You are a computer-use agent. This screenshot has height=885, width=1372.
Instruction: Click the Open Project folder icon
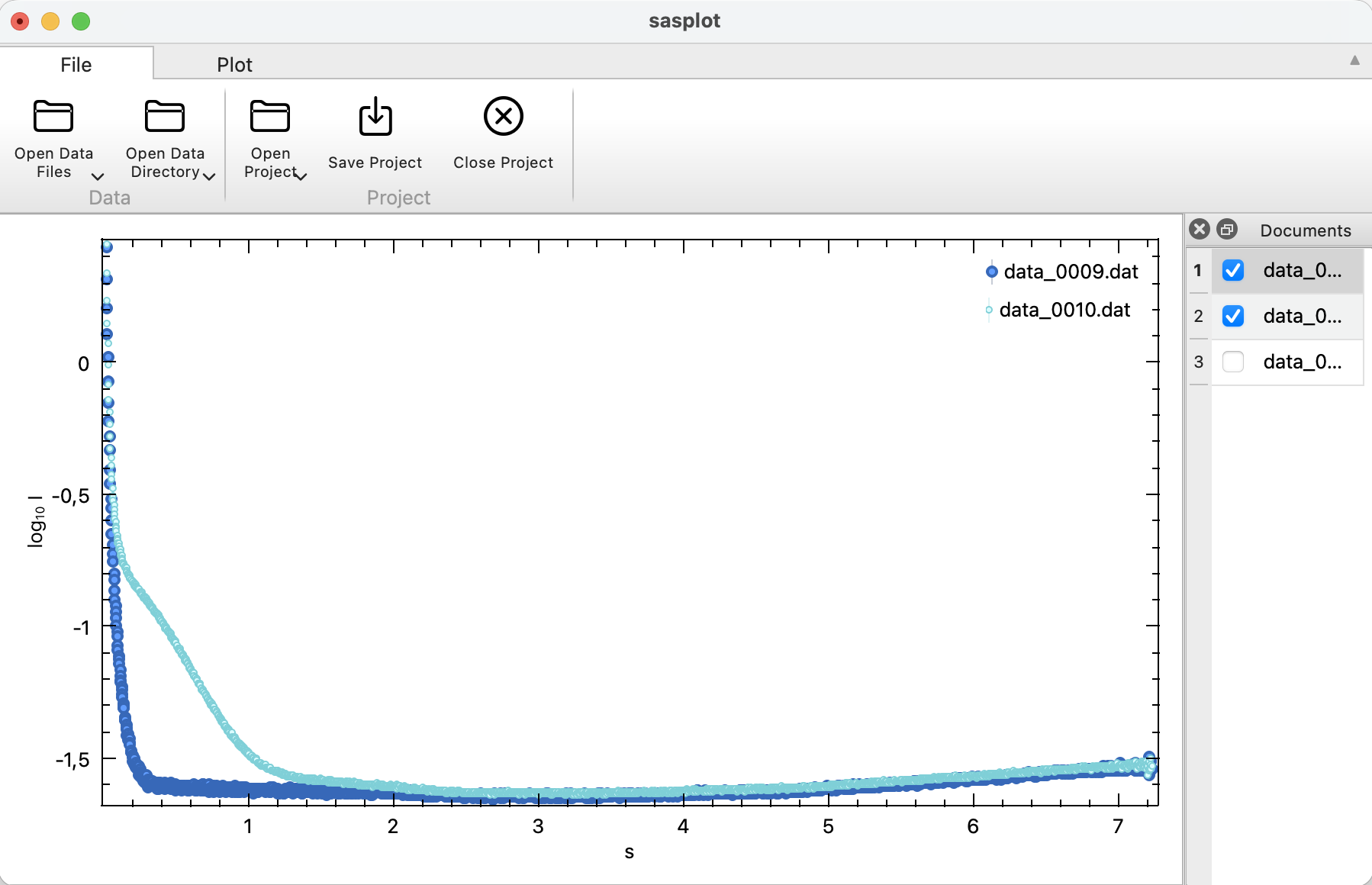click(270, 117)
